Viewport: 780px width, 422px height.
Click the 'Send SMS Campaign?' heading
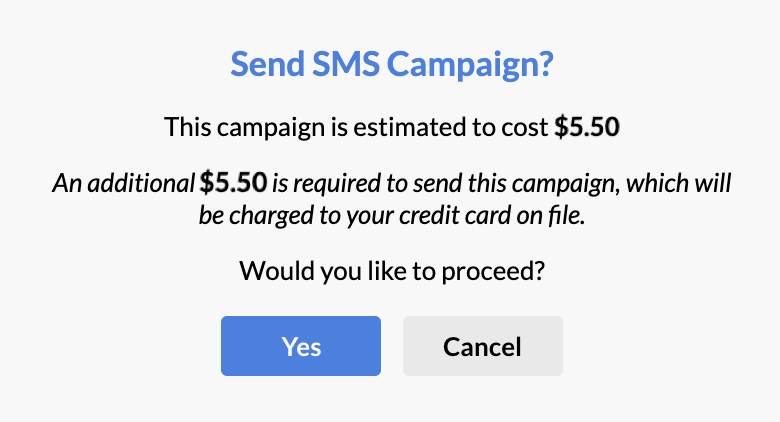tap(392, 65)
